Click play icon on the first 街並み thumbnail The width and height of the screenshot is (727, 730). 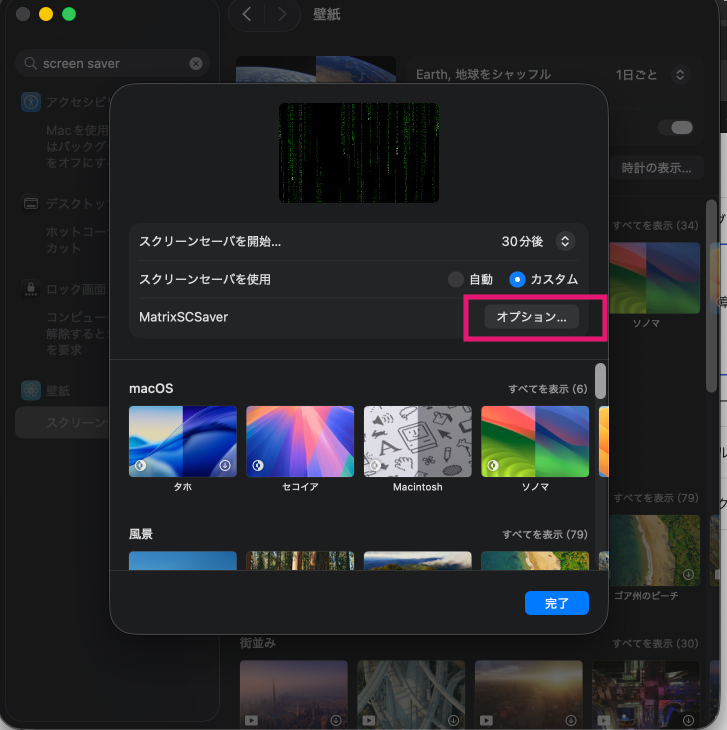[x=251, y=720]
